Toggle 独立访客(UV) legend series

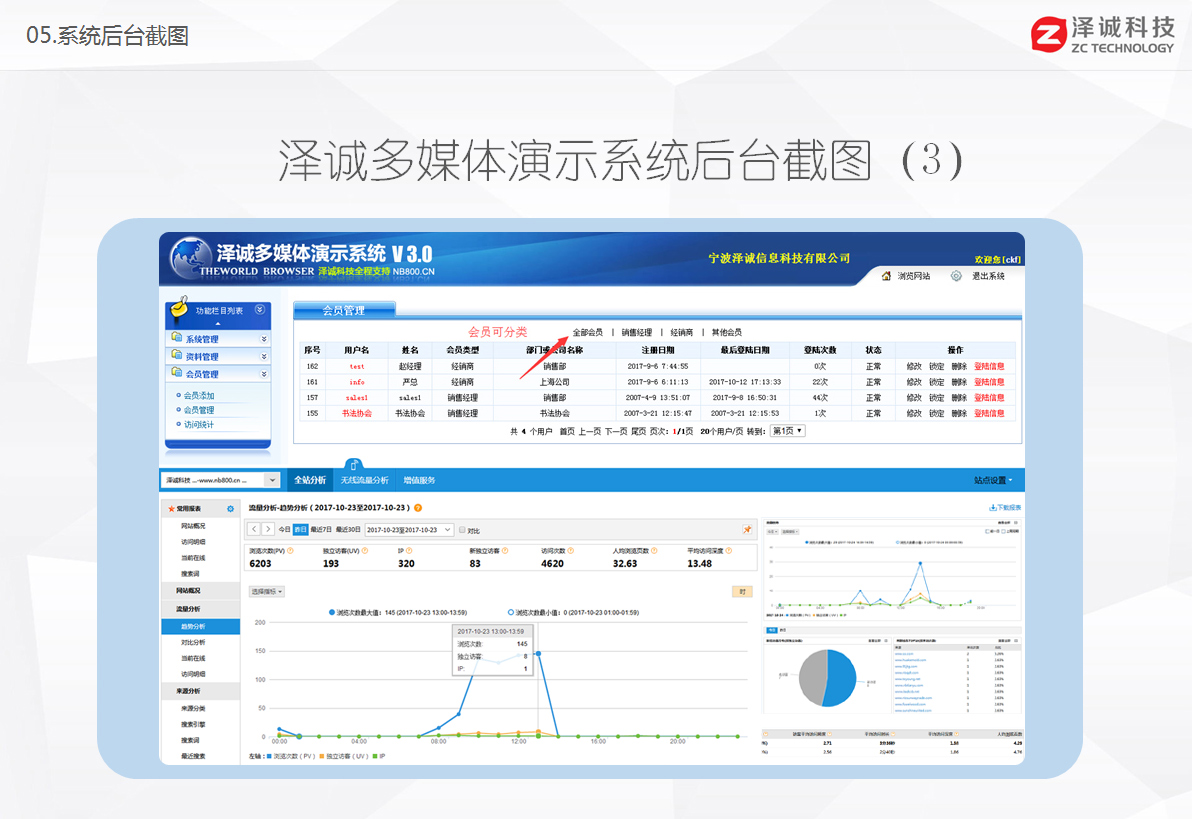(x=343, y=757)
